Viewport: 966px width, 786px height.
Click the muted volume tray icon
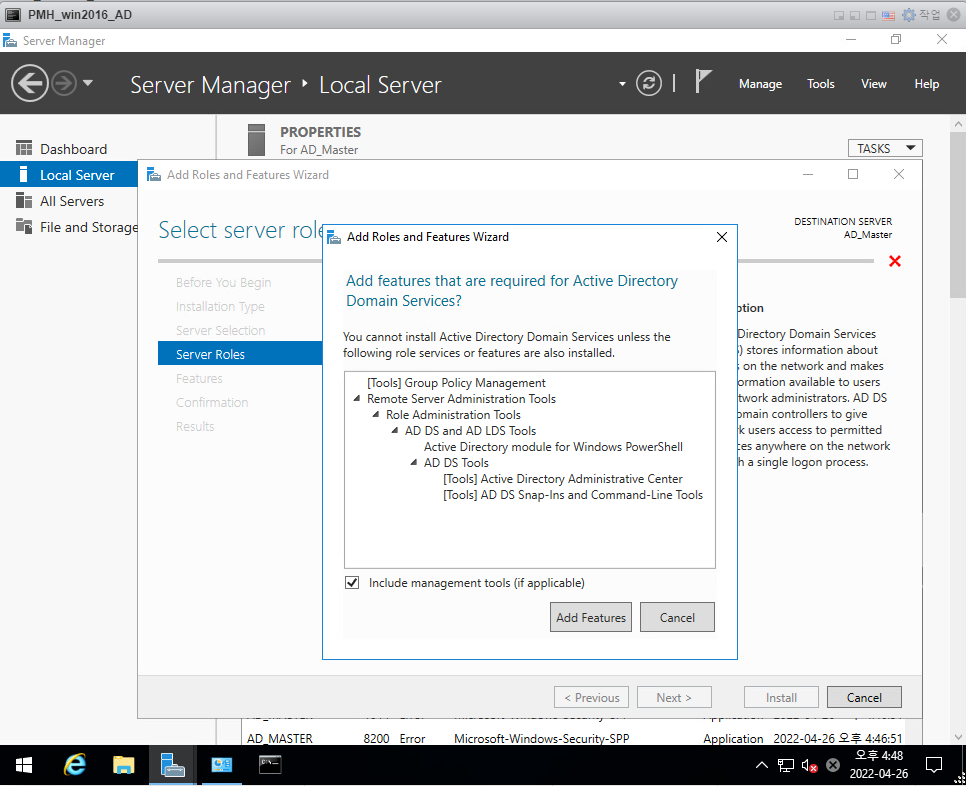click(809, 765)
